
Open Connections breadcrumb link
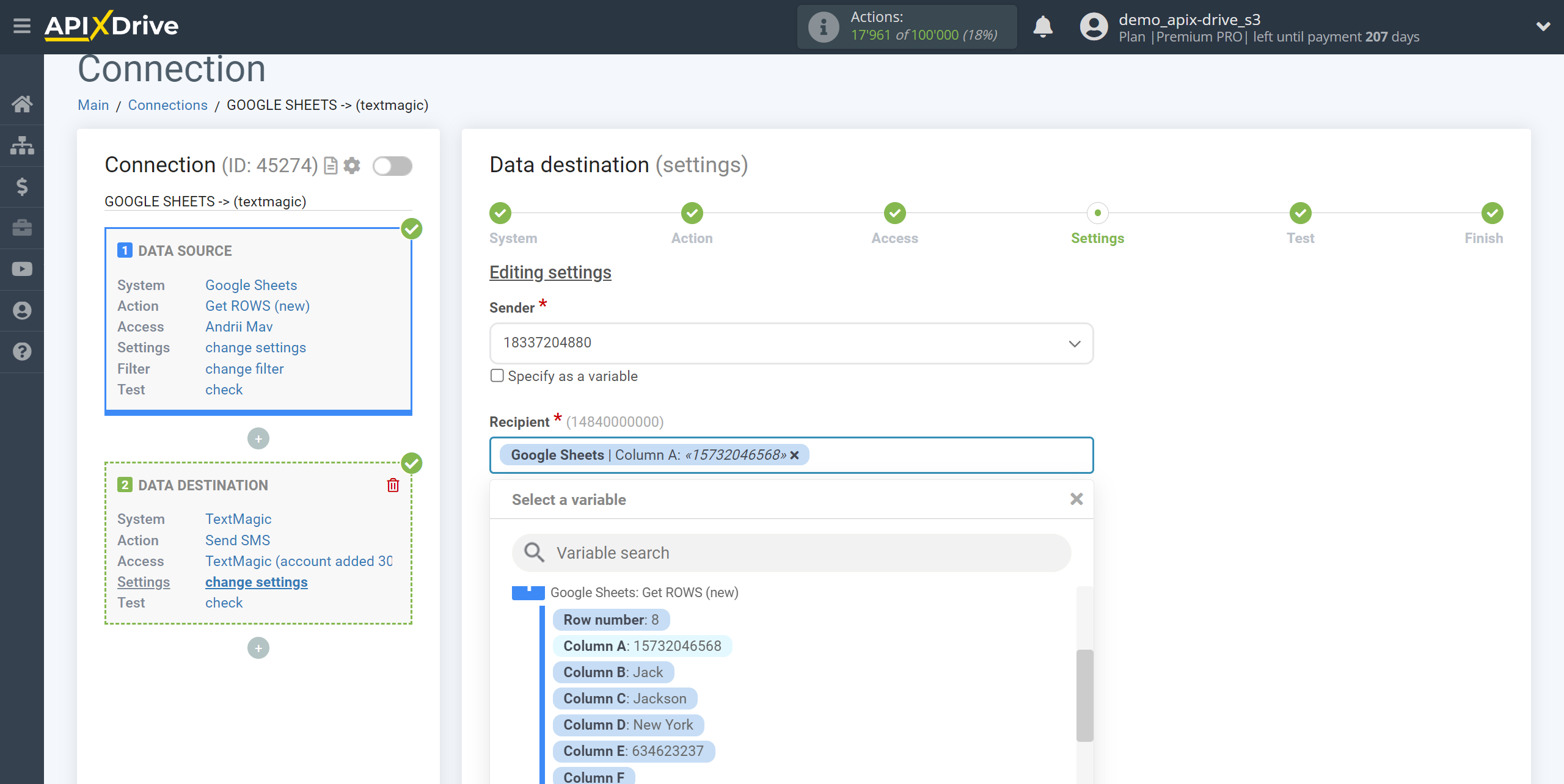coord(167,105)
